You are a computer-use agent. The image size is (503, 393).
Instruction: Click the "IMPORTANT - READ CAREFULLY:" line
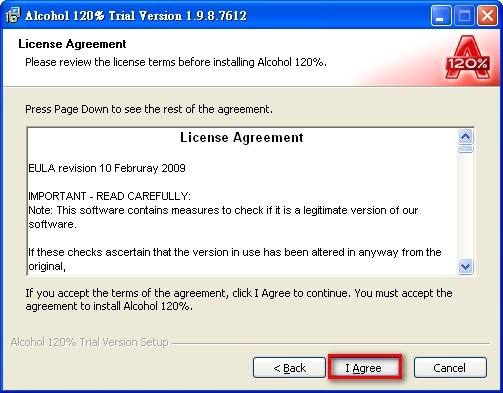coord(109,196)
